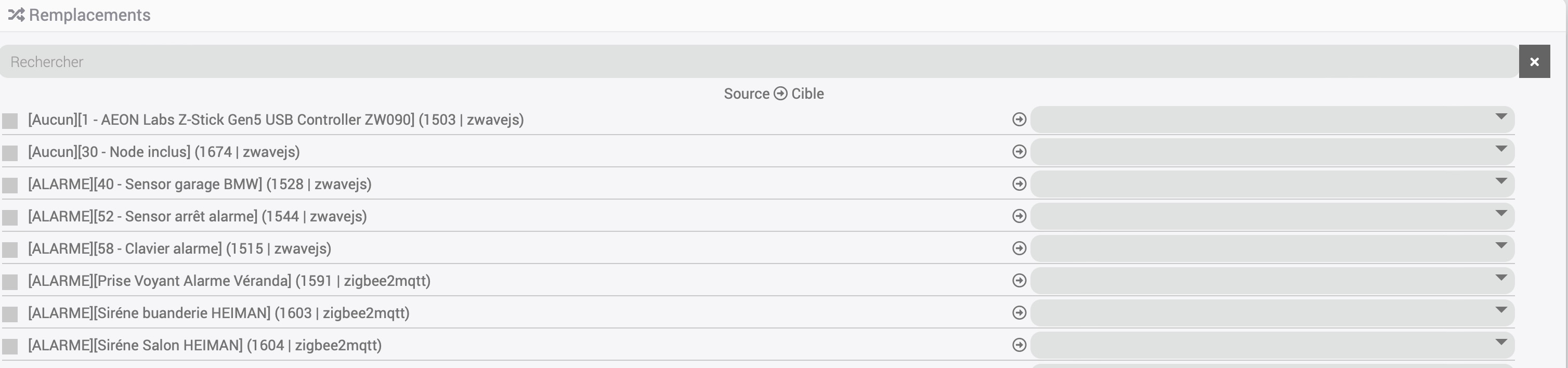Expand target dropdown for Clavier alarme
The image size is (1568, 368).
tap(1272, 249)
